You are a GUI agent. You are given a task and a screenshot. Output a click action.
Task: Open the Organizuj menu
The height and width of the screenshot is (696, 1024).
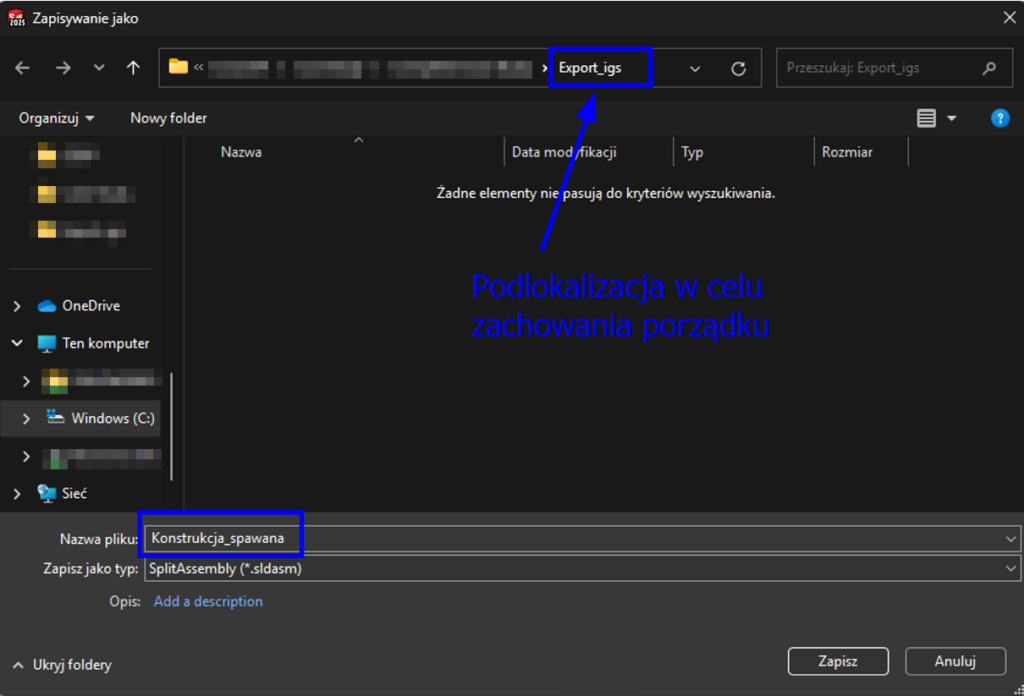pyautogui.click(x=57, y=118)
